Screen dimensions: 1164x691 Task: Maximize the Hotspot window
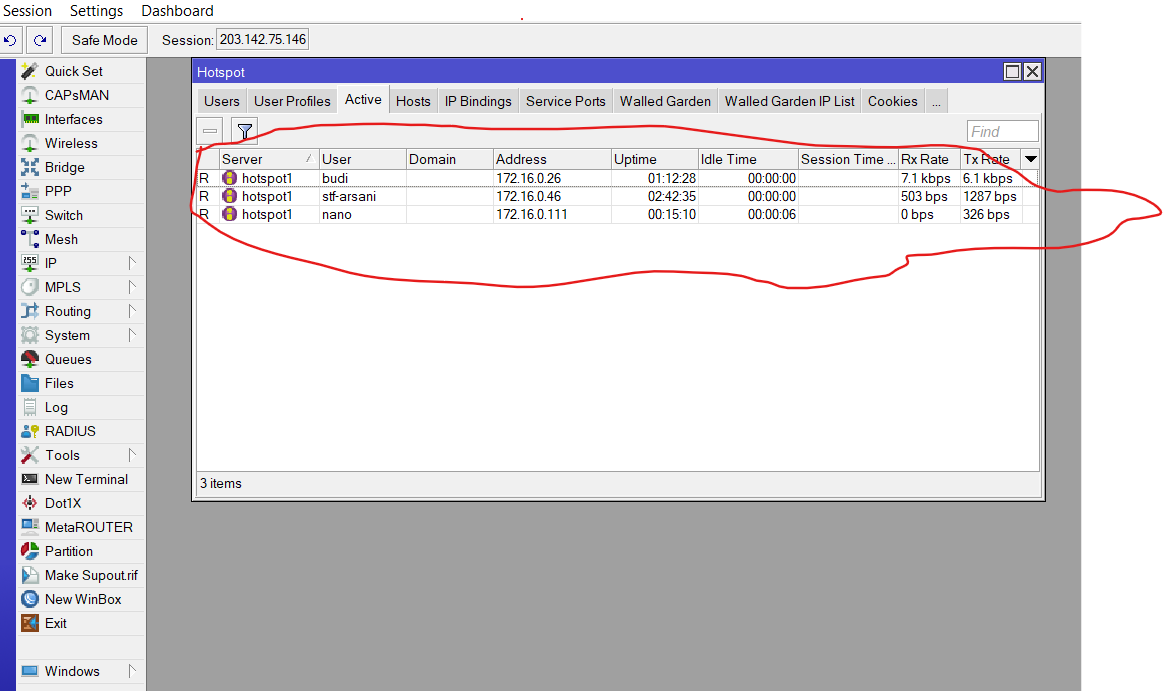click(1012, 71)
